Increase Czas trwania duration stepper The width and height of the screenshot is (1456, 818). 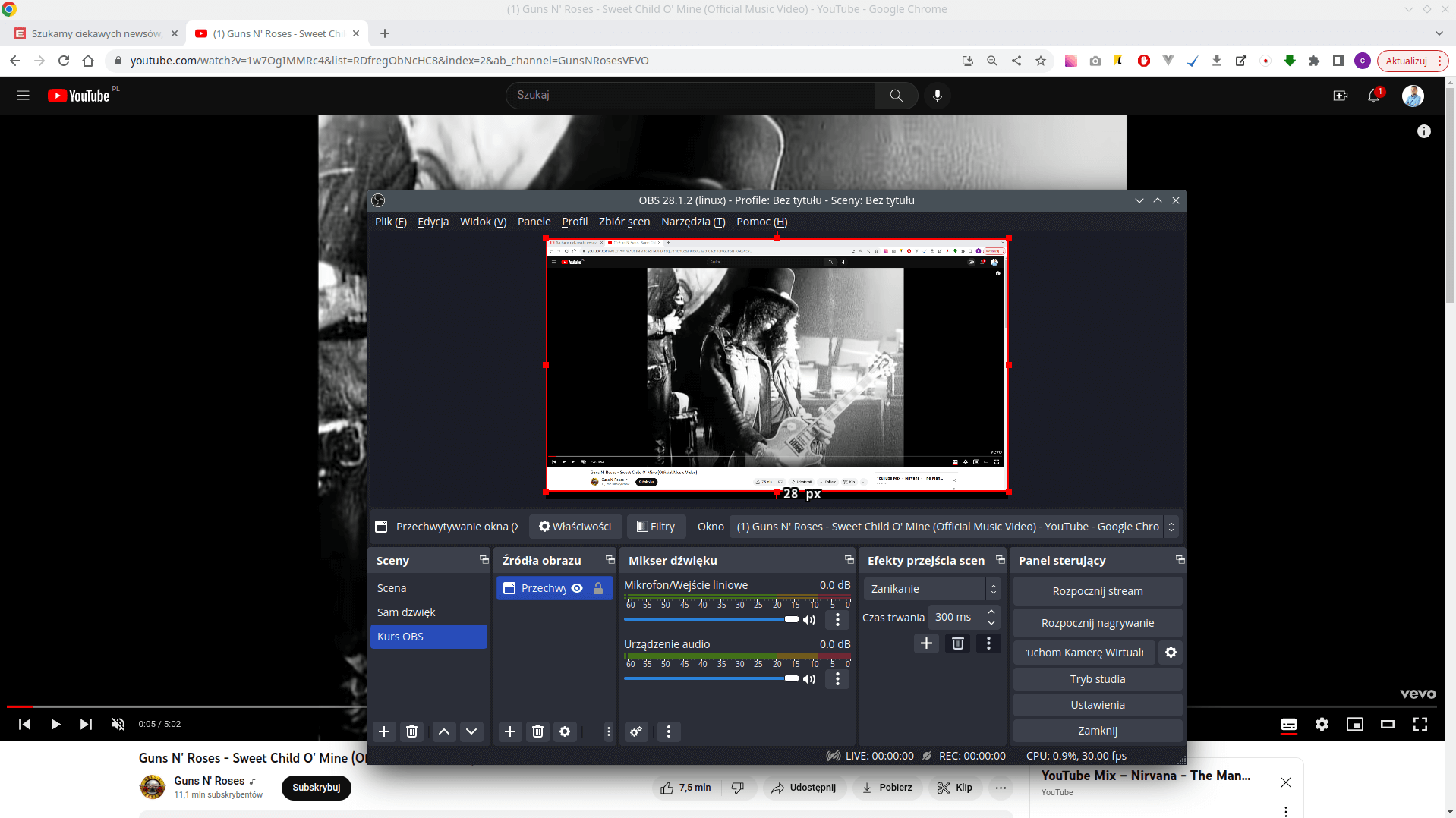click(x=991, y=612)
